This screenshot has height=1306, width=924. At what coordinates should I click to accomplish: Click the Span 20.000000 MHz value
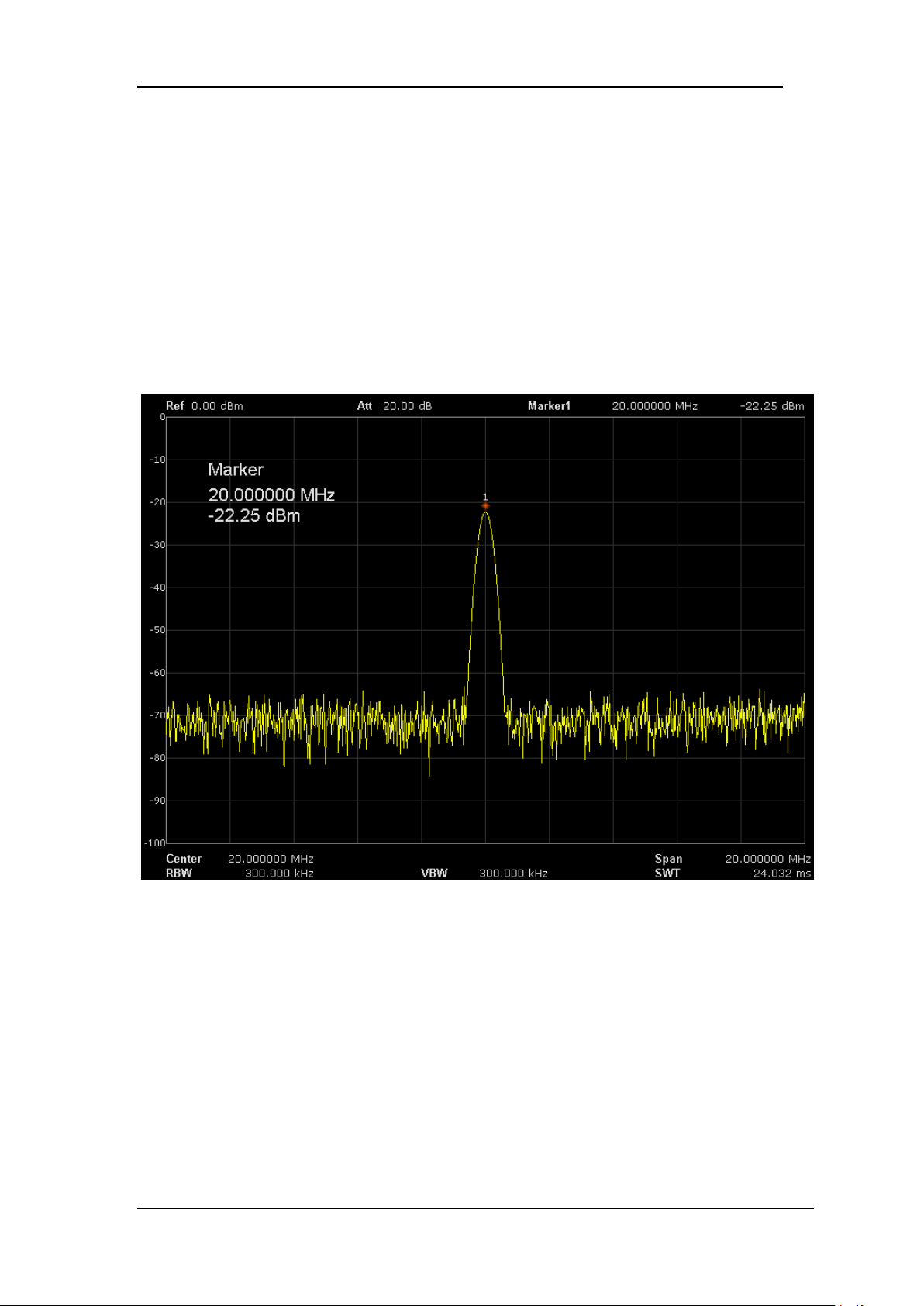tap(768, 859)
